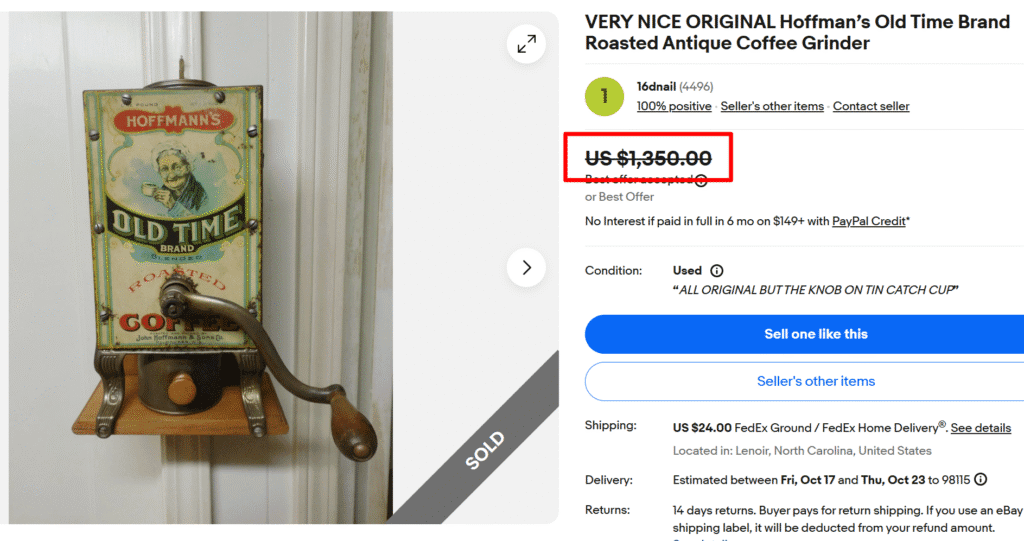1024x541 pixels.
Task: Open the PayPal Credit link
Action: coord(868,221)
